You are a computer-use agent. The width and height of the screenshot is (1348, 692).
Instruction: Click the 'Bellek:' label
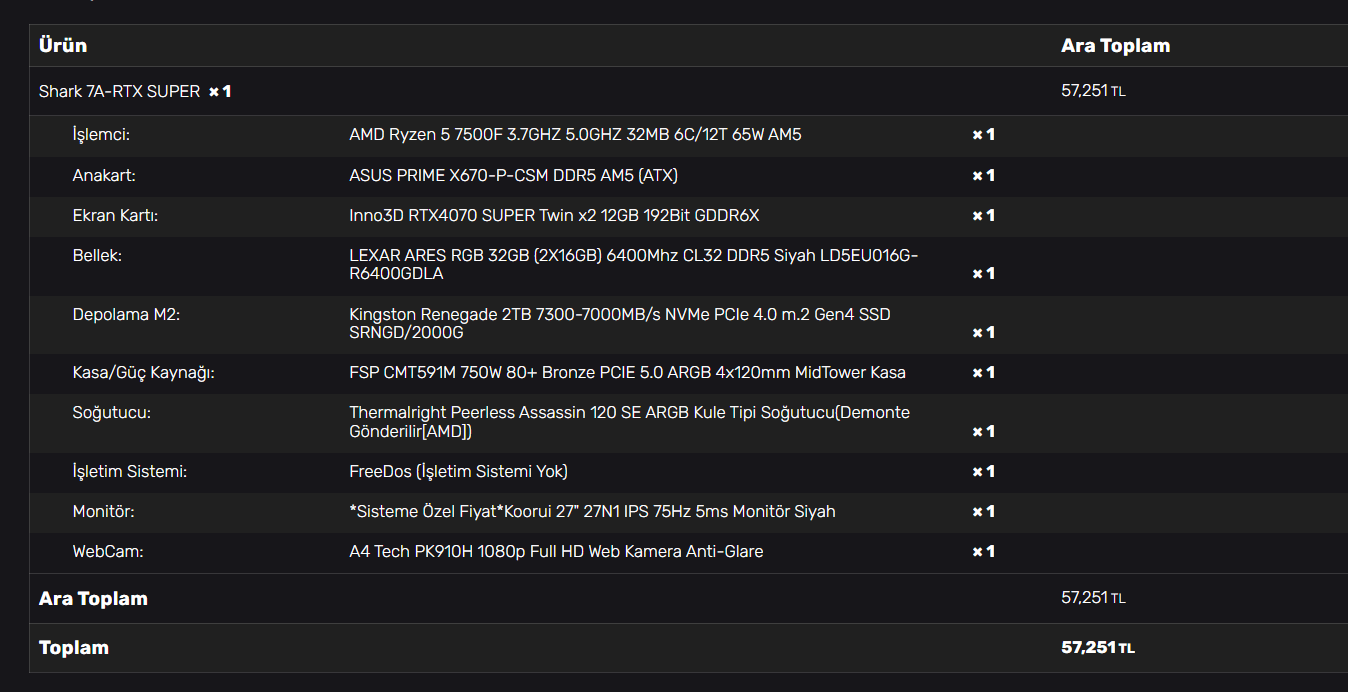coord(97,255)
